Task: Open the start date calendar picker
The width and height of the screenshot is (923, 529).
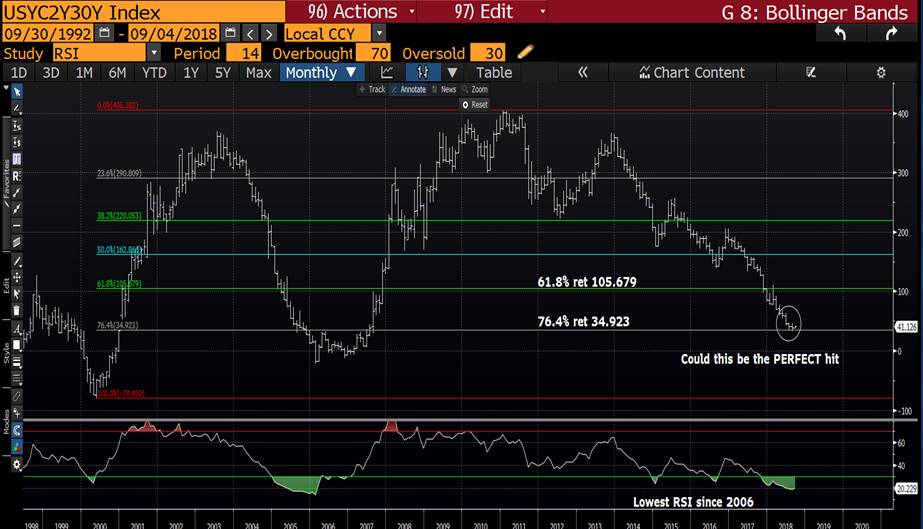Action: [106, 33]
